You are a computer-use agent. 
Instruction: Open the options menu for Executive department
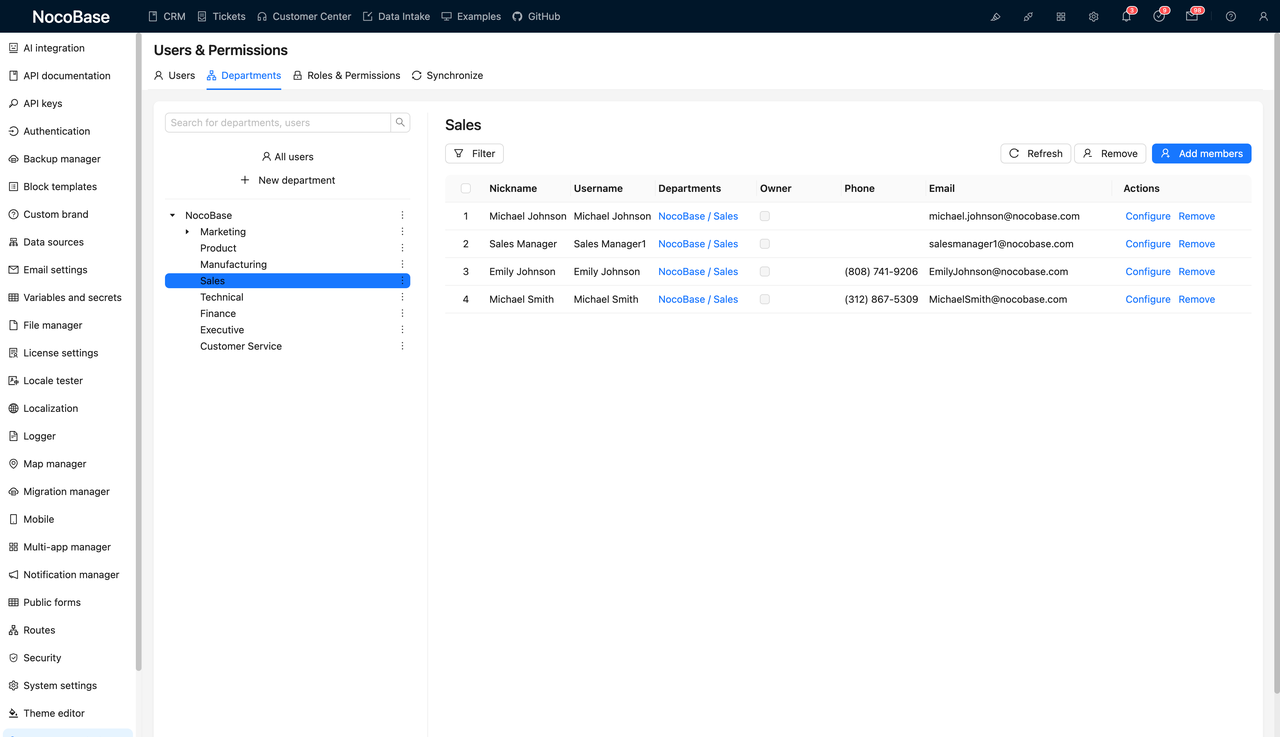(x=403, y=330)
